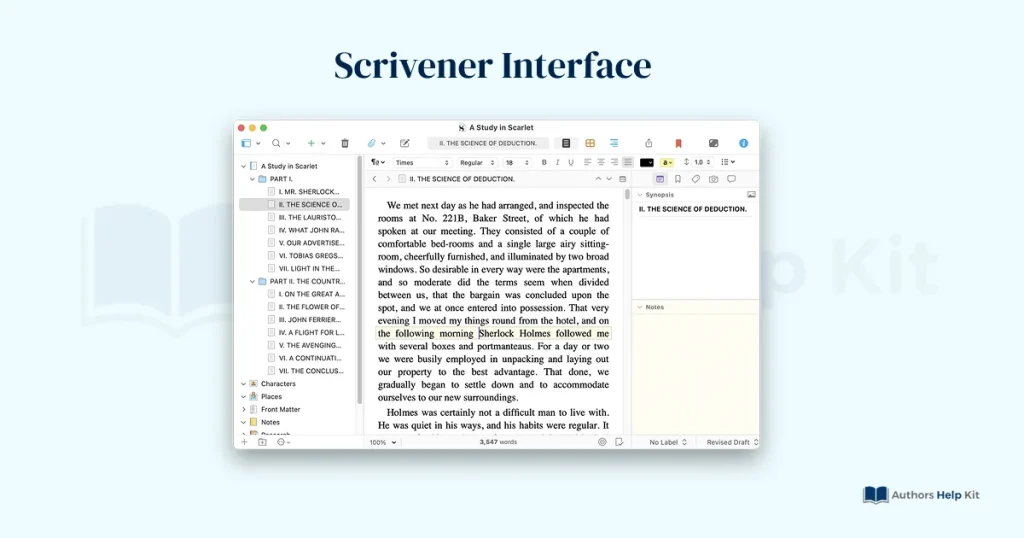1024x538 pixels.
Task: Click the Compile share icon
Action: coord(648,143)
